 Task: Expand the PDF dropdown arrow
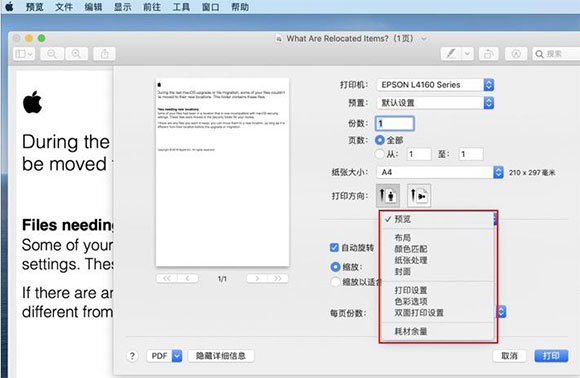coord(177,356)
